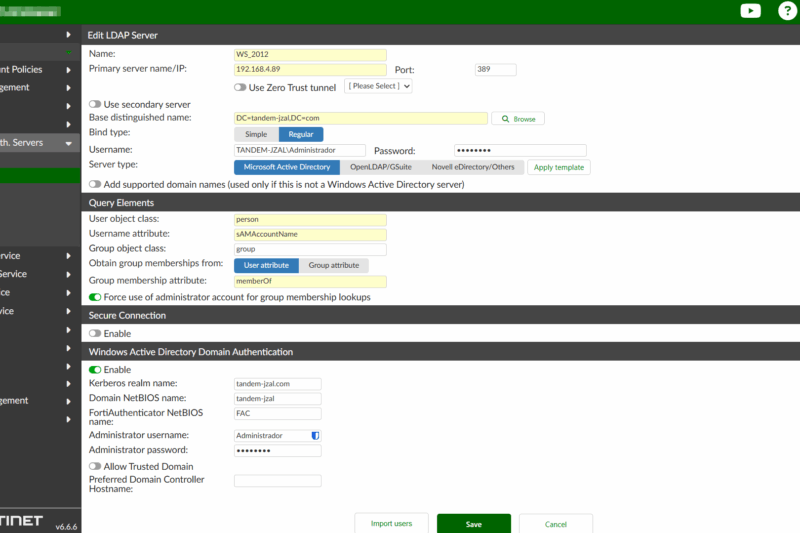Click the Domain NetBIOS name field
The height and width of the screenshot is (533, 800).
coord(278,399)
